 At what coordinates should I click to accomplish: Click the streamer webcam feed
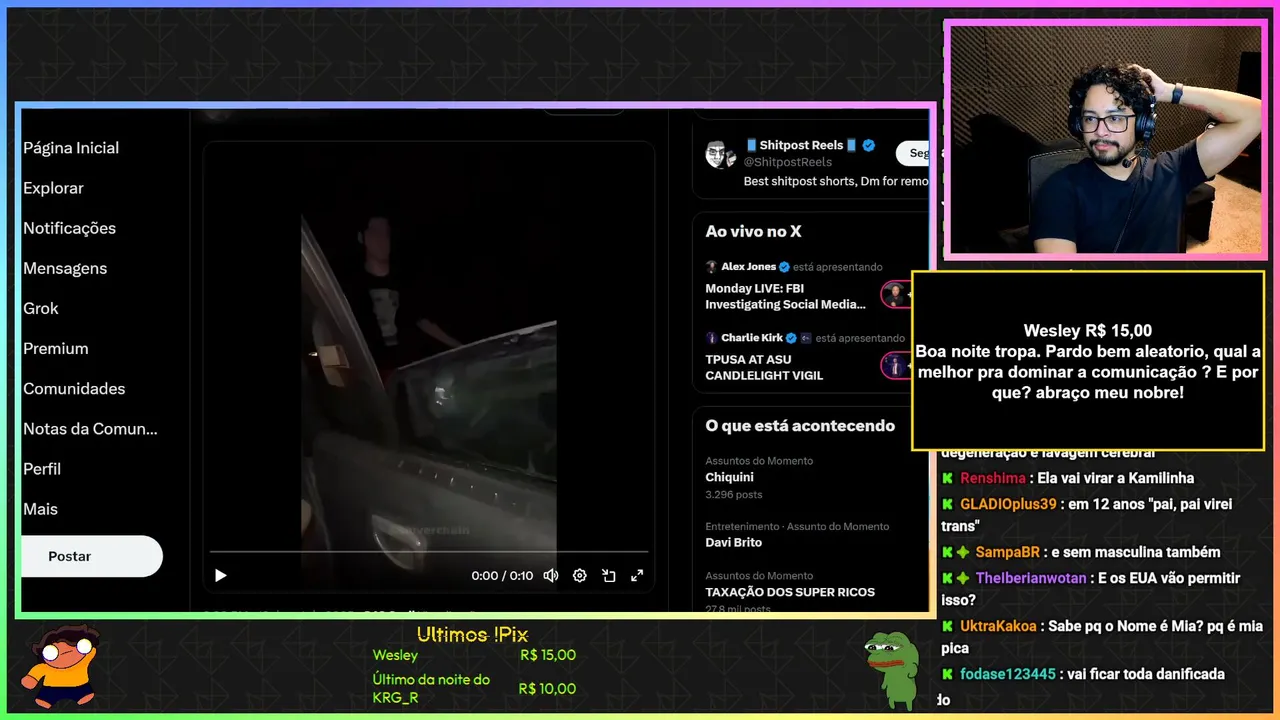pyautogui.click(x=1105, y=139)
